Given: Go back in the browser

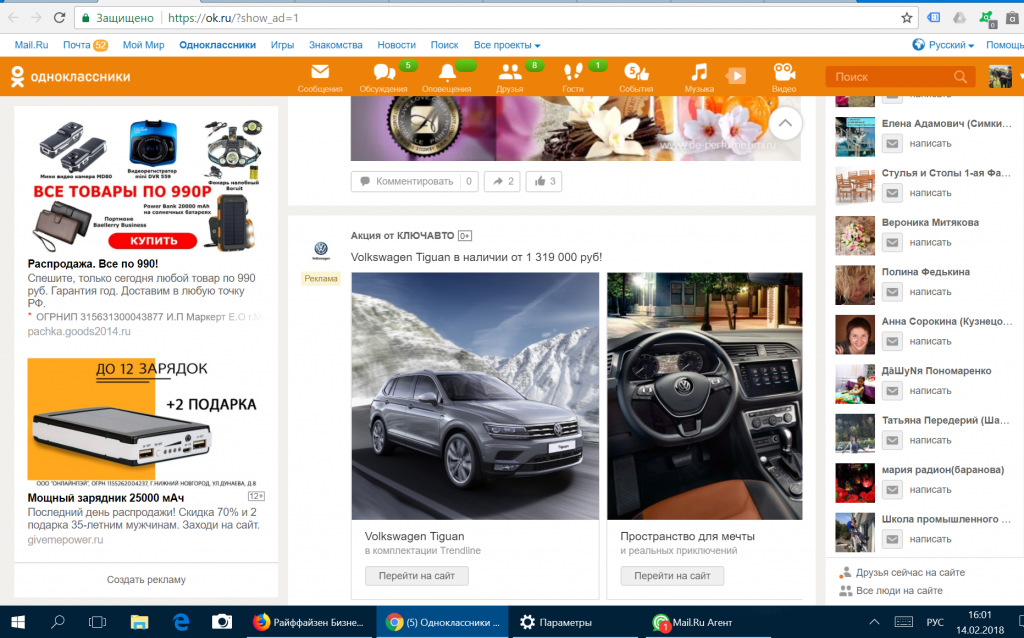Looking at the screenshot, I should coord(13,18).
